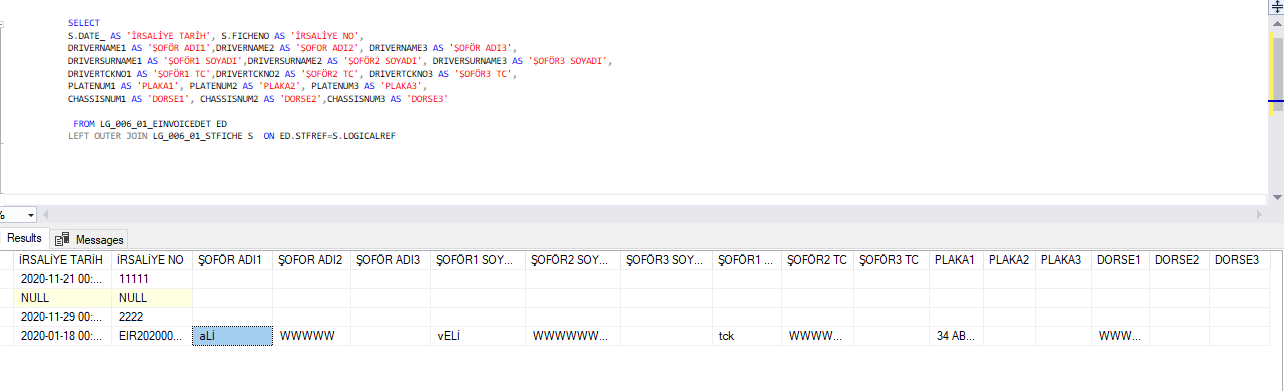Click the cell with value 2222
1284x391 pixels.
151,317
